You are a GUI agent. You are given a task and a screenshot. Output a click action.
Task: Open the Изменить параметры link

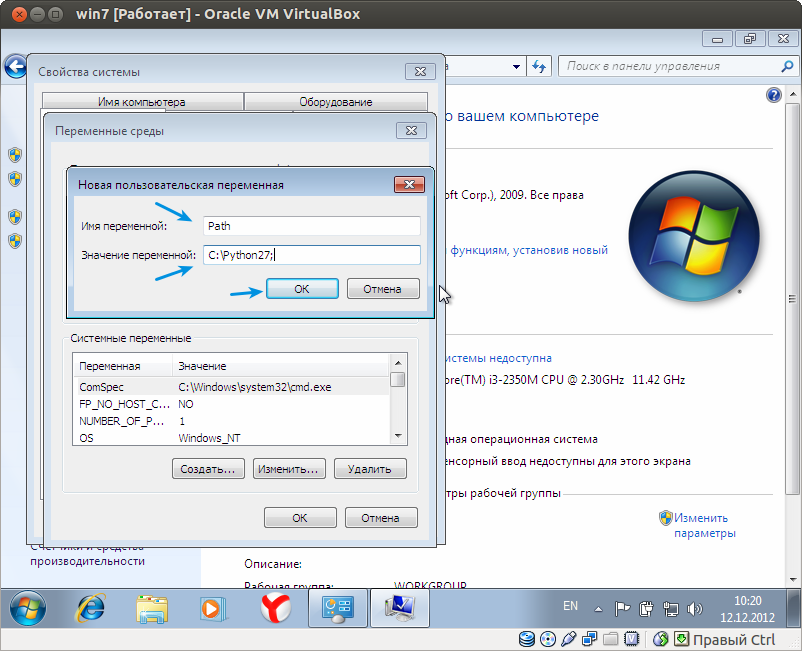point(704,525)
